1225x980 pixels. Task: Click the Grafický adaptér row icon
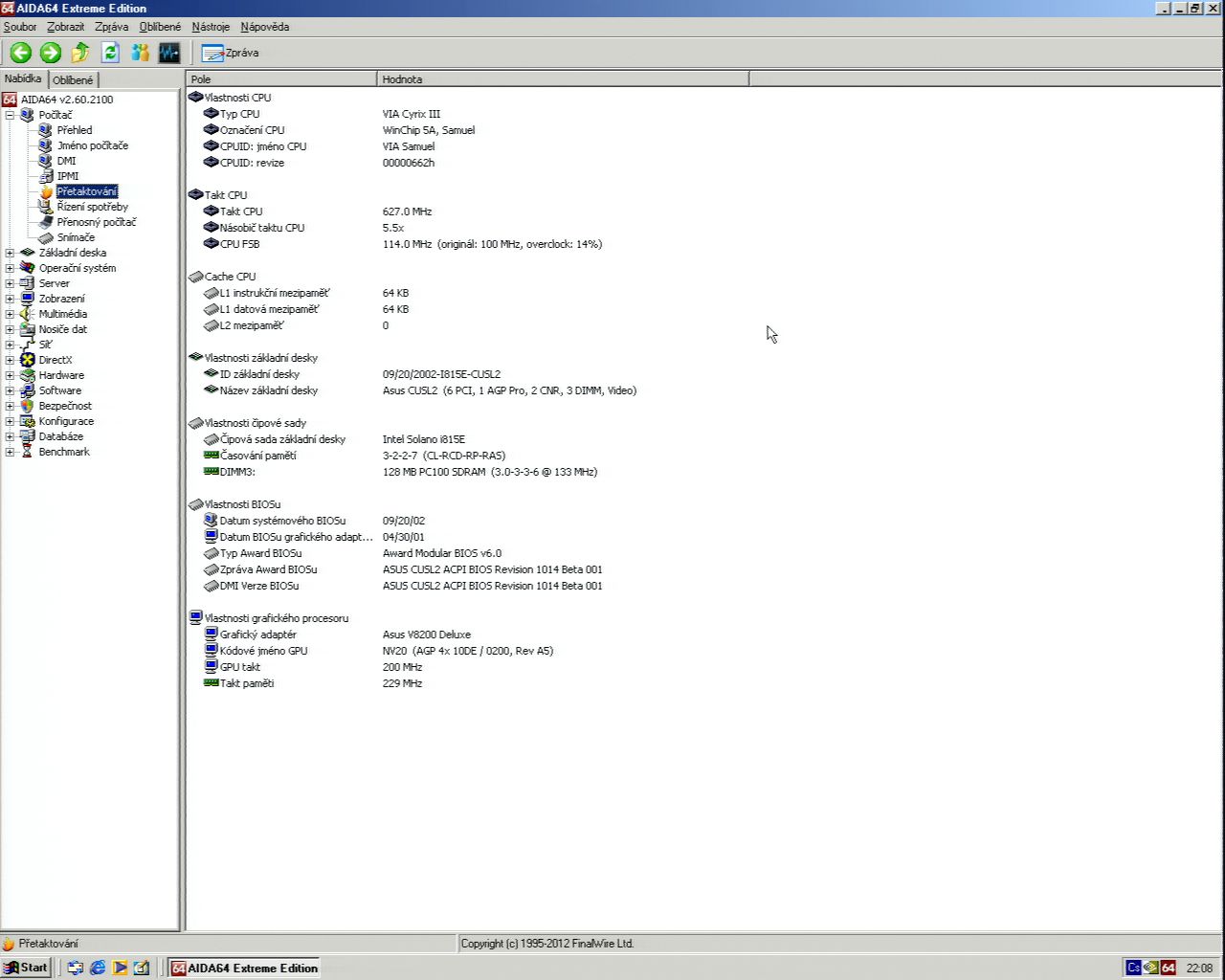(x=212, y=635)
